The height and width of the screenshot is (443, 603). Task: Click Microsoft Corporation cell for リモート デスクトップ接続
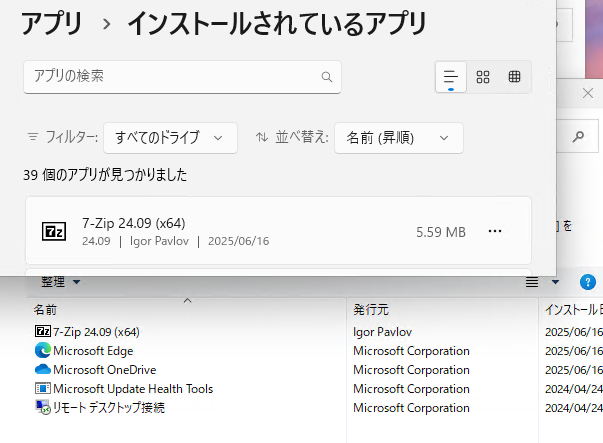(x=411, y=407)
